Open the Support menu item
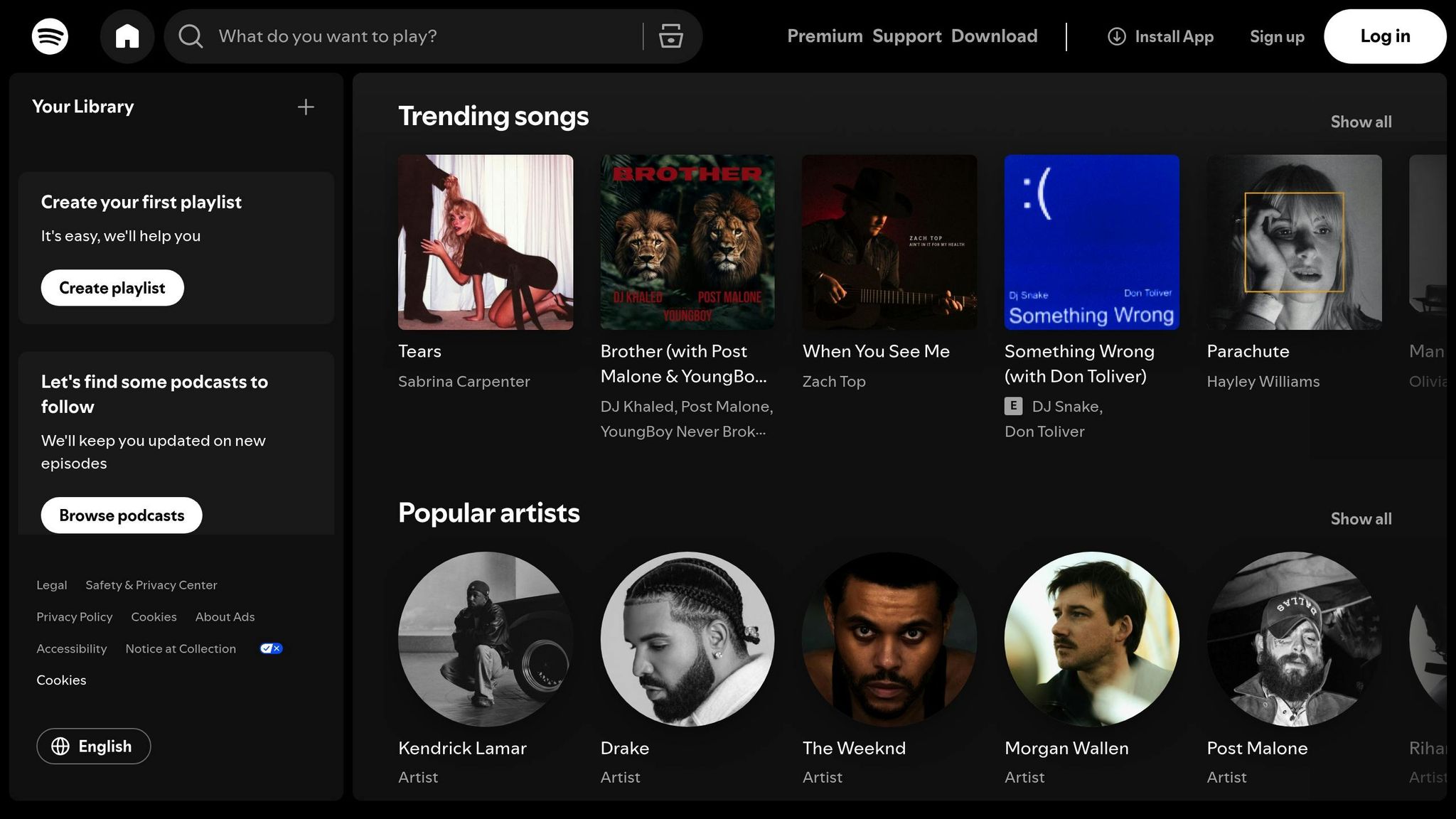1456x819 pixels. coord(906,36)
